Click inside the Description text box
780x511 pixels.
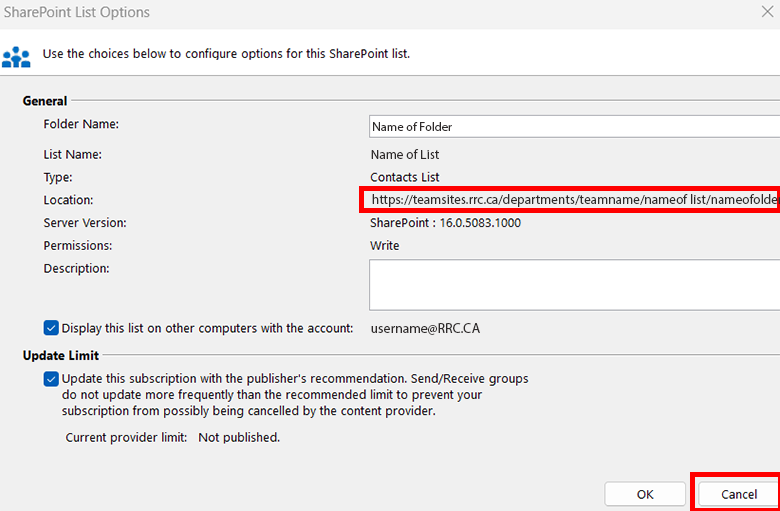tap(573, 285)
